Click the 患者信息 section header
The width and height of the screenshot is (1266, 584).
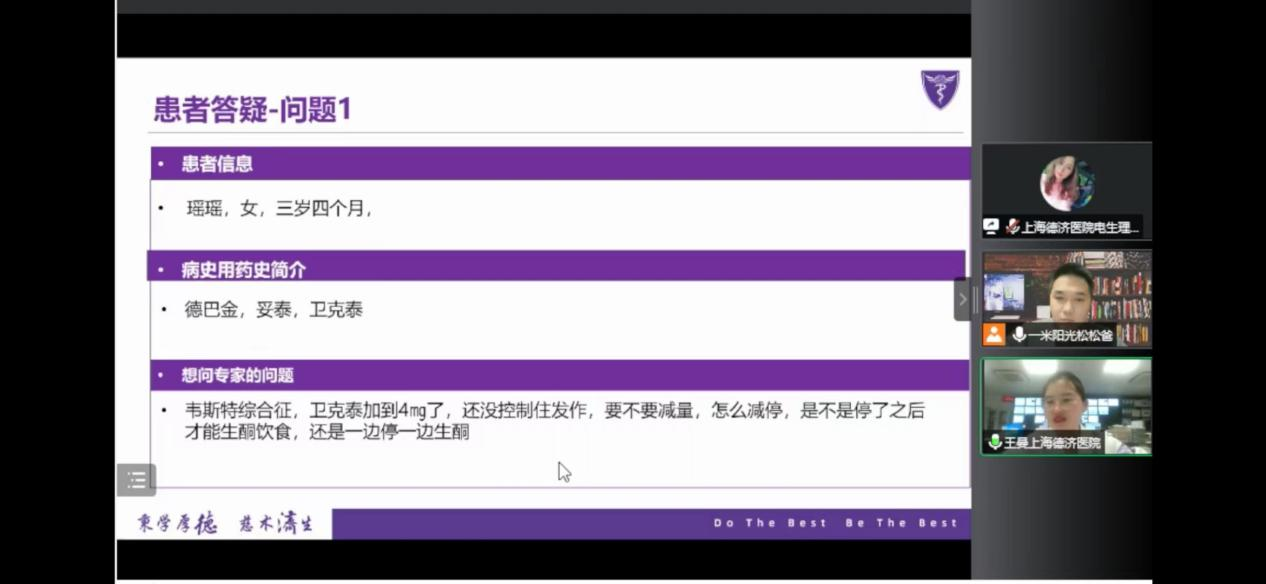point(217,164)
